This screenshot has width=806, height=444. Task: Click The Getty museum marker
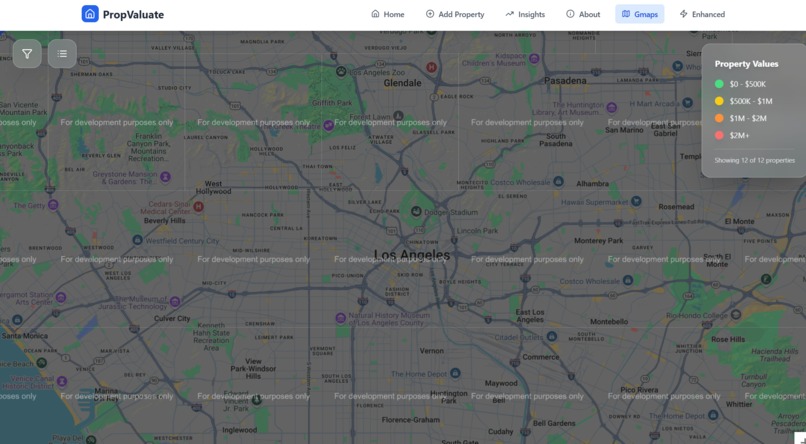53,205
